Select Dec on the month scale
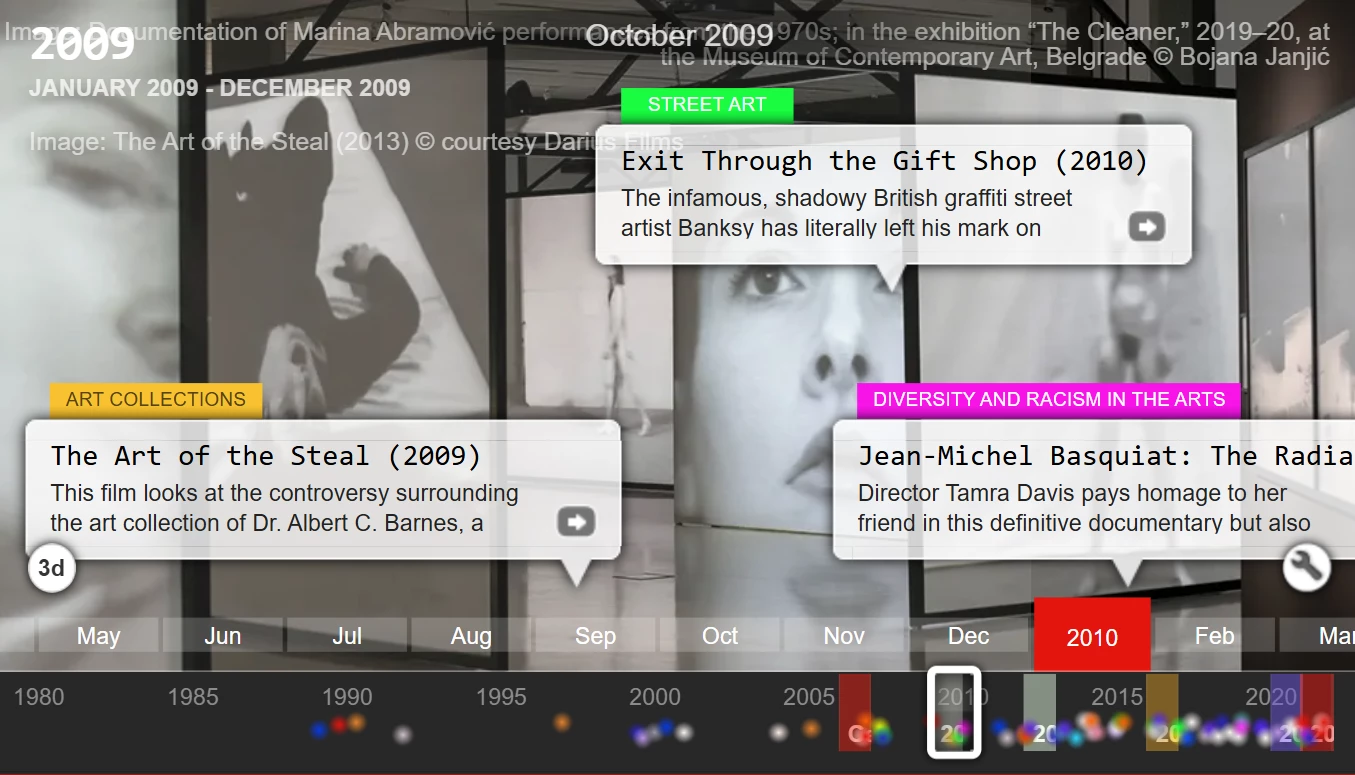 pyautogui.click(x=968, y=636)
